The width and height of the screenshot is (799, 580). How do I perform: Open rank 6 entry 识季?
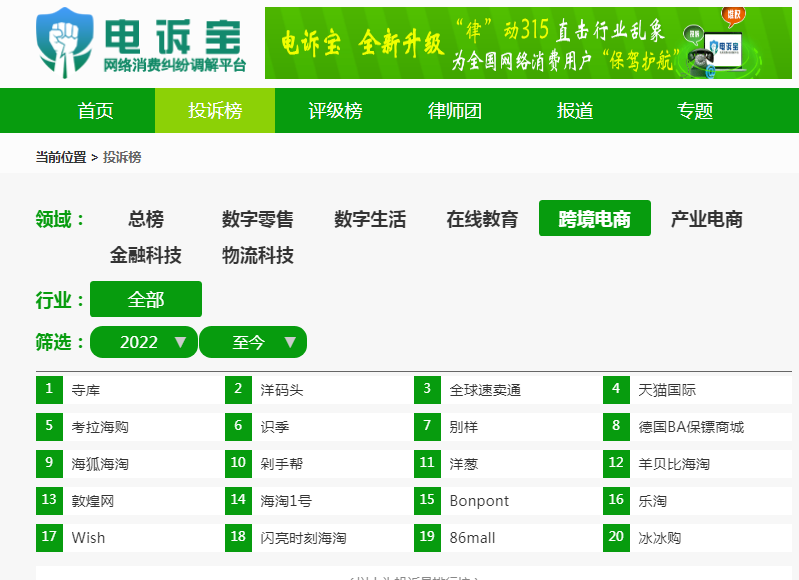(275, 427)
